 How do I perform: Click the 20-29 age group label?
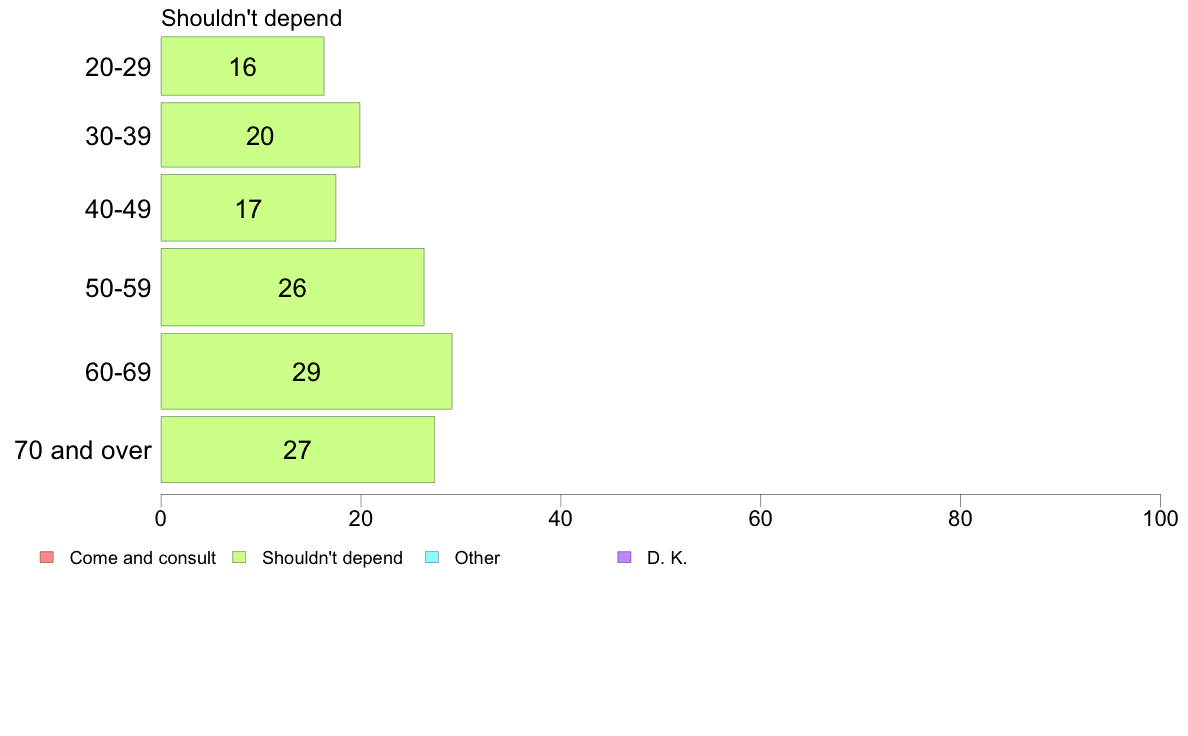(x=118, y=67)
